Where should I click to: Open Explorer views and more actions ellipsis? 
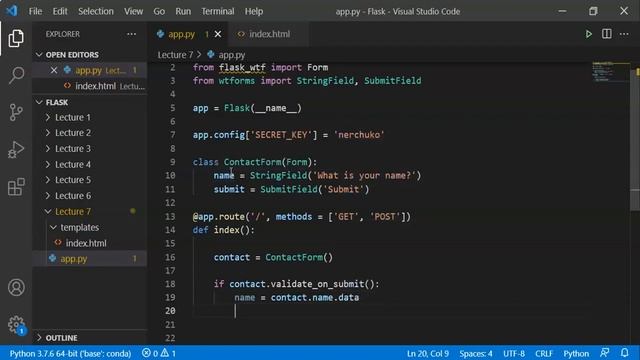click(x=131, y=34)
